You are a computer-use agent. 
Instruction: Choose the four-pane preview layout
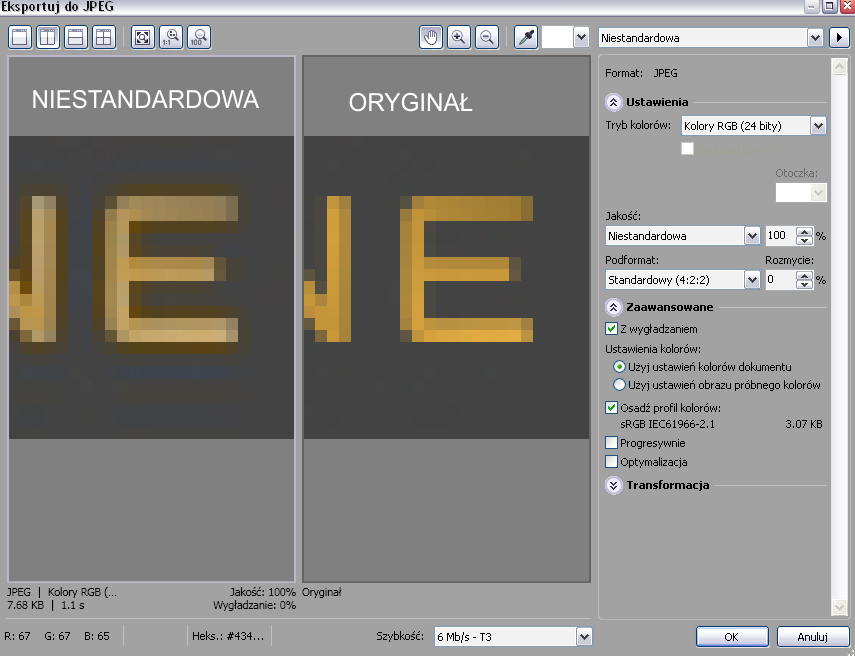103,38
